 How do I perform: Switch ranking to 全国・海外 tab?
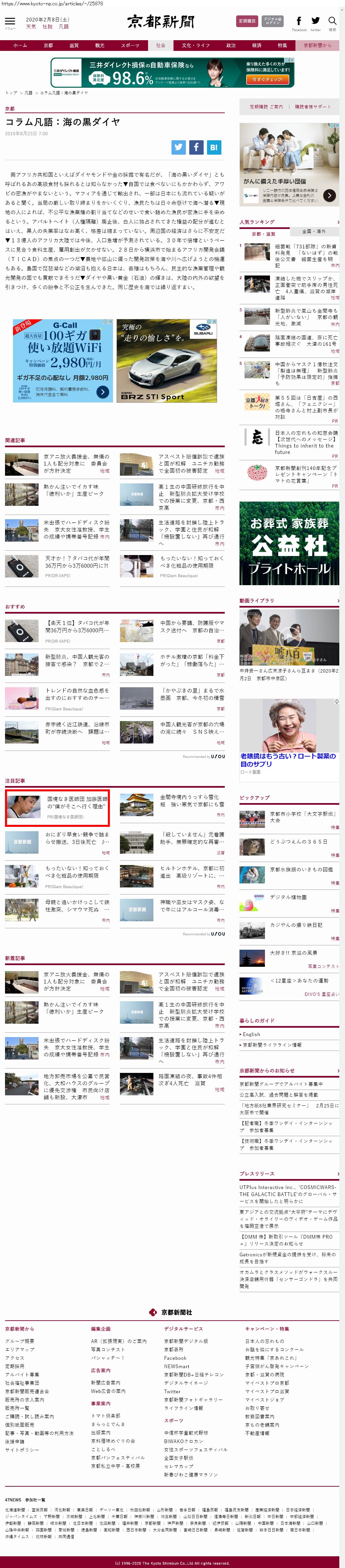[x=314, y=232]
